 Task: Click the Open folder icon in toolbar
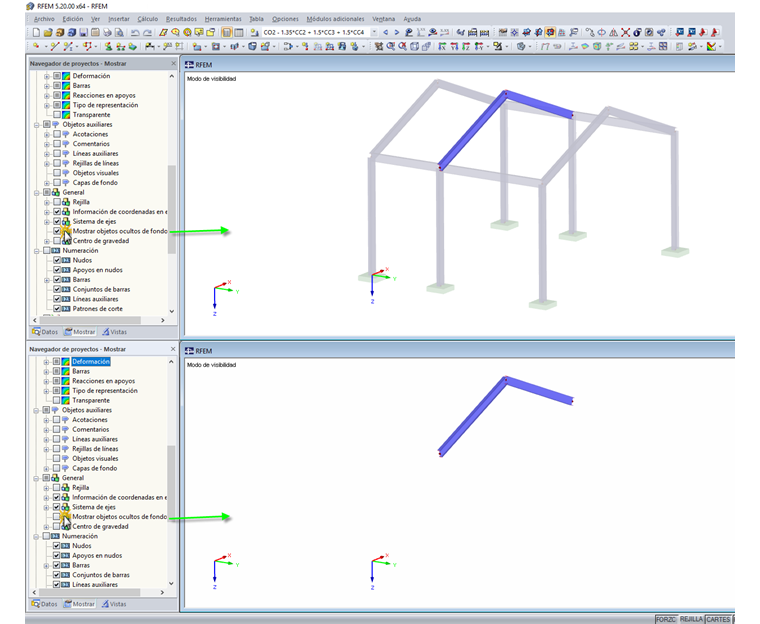pyautogui.click(x=48, y=32)
